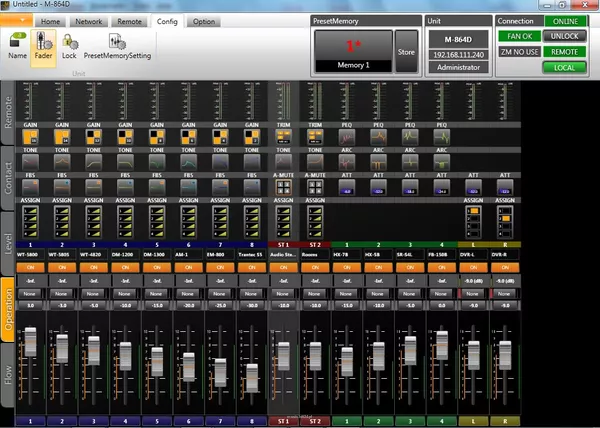Open the Flow side panel tab
Image resolution: width=600 pixels, height=428 pixels.
click(x=8, y=375)
